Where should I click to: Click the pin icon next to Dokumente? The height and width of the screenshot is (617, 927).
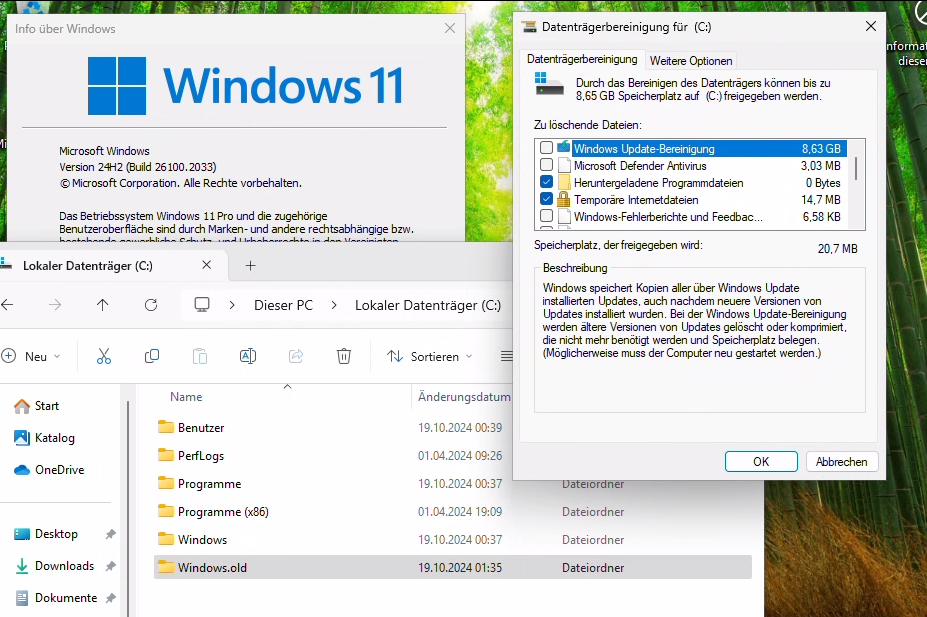tap(111, 598)
